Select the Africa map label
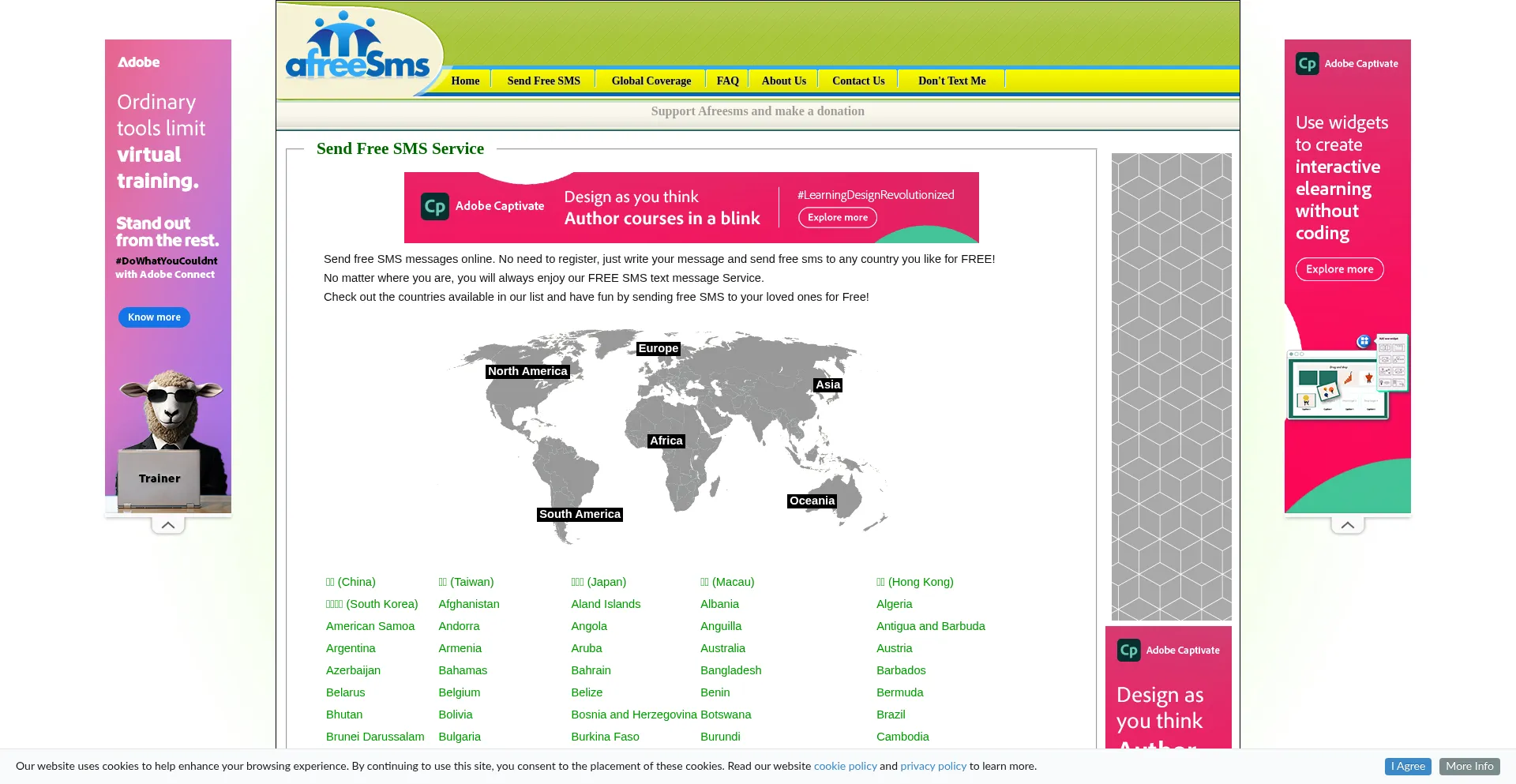This screenshot has height=784, width=1516. 666,441
